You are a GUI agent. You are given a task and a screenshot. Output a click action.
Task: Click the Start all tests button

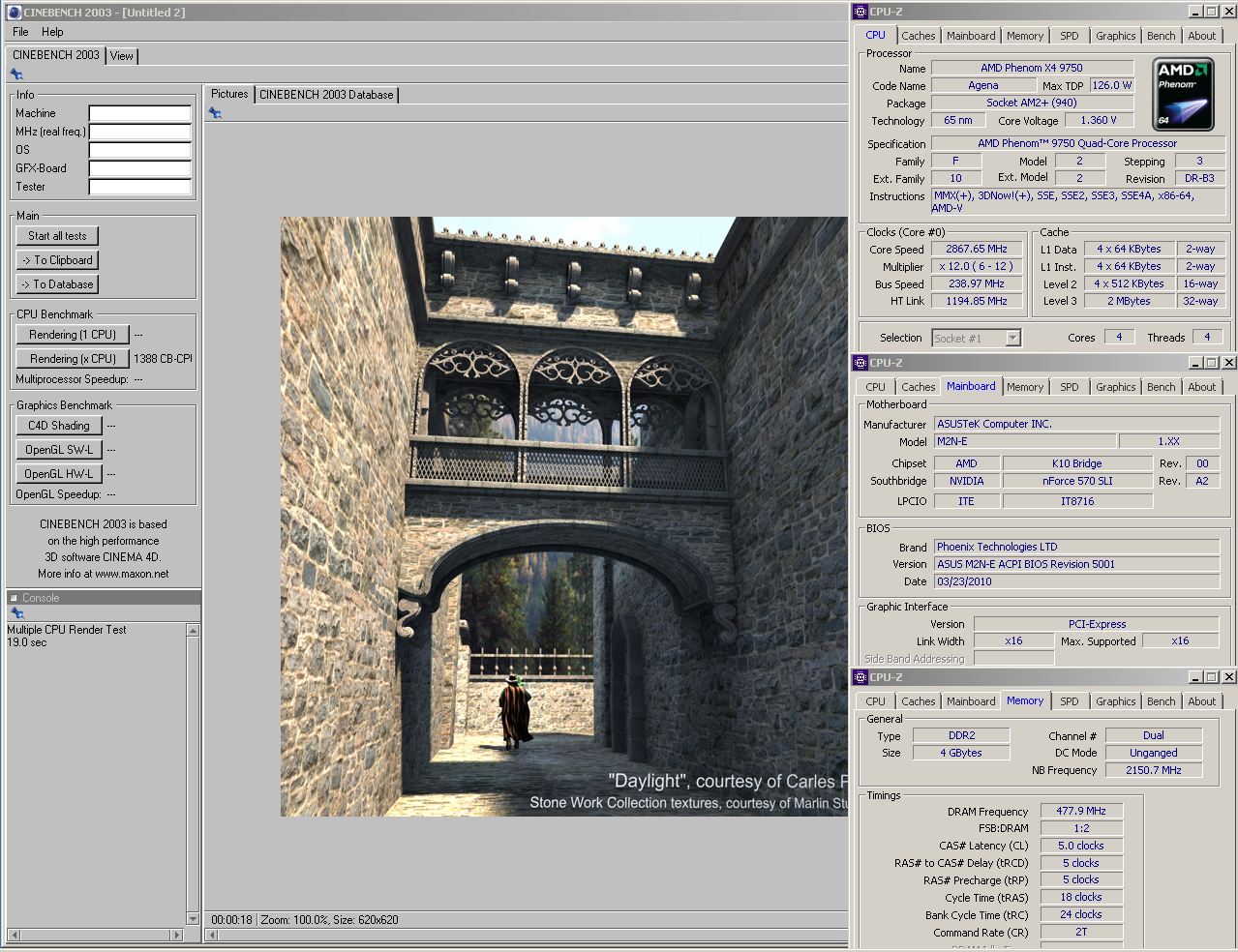57,236
